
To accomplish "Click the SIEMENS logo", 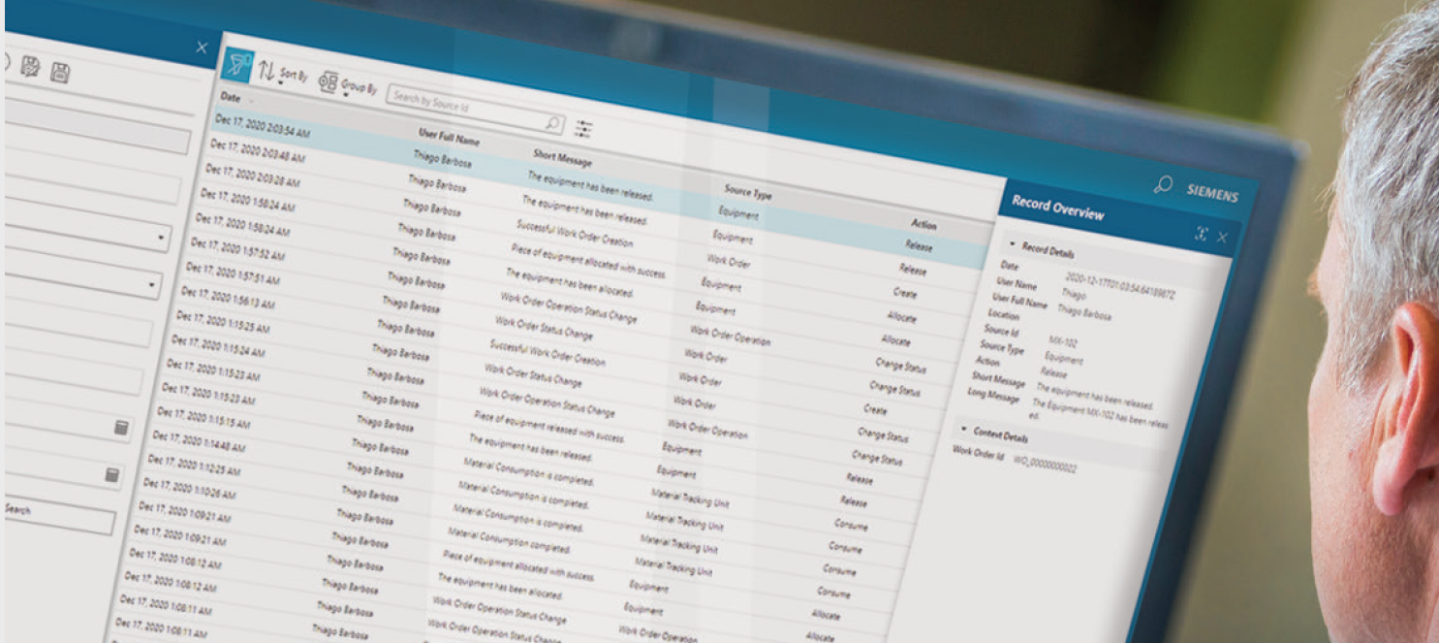I will click(x=1212, y=194).
